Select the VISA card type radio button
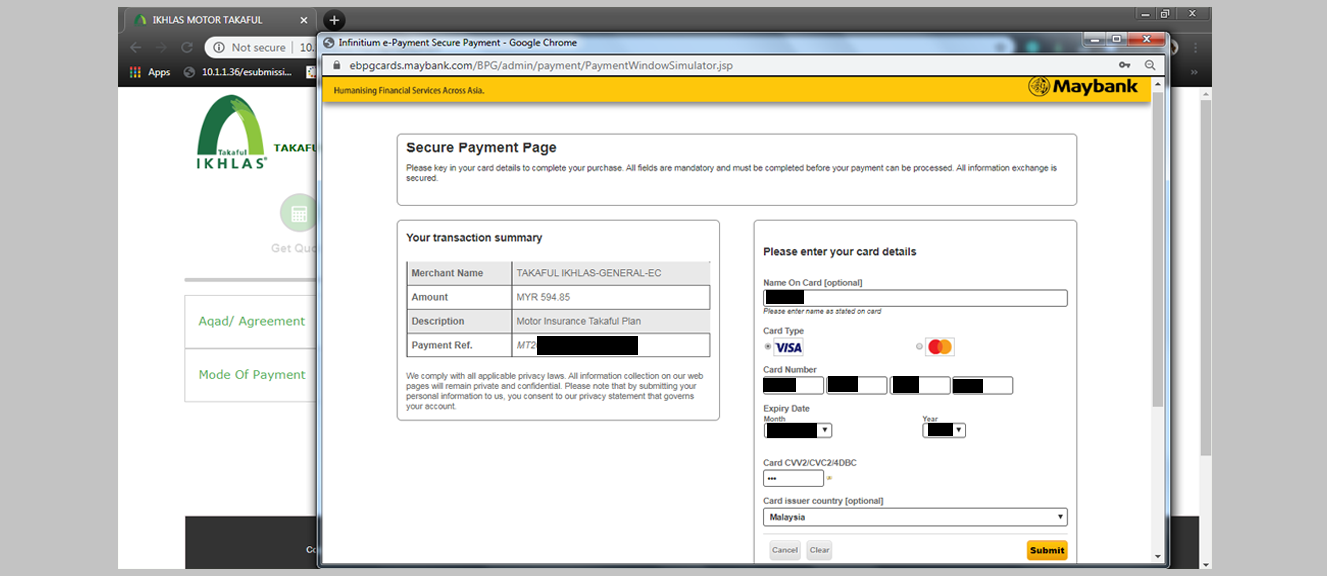Screen dimensions: 1327x576 coord(768,347)
